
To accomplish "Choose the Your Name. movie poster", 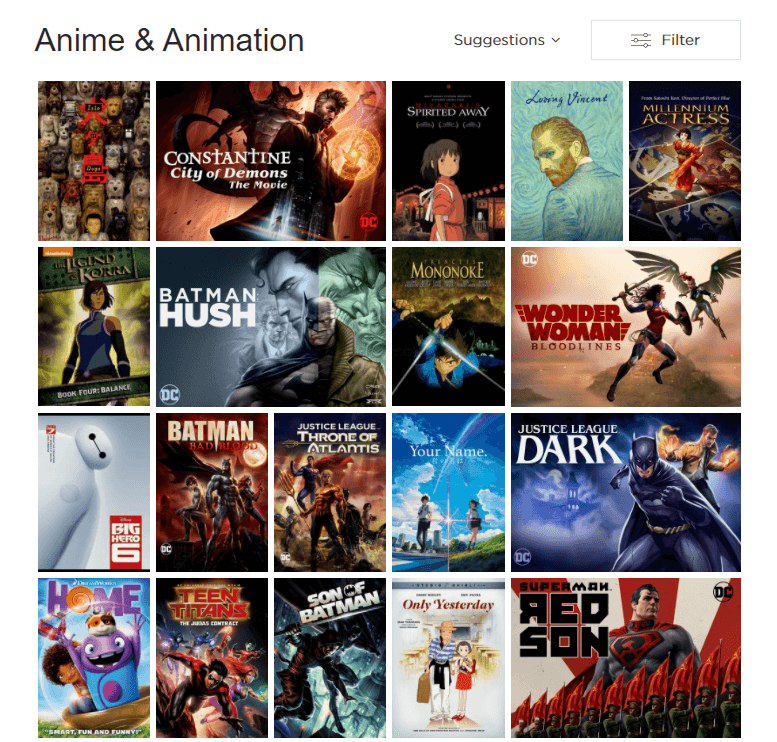I will point(448,492).
